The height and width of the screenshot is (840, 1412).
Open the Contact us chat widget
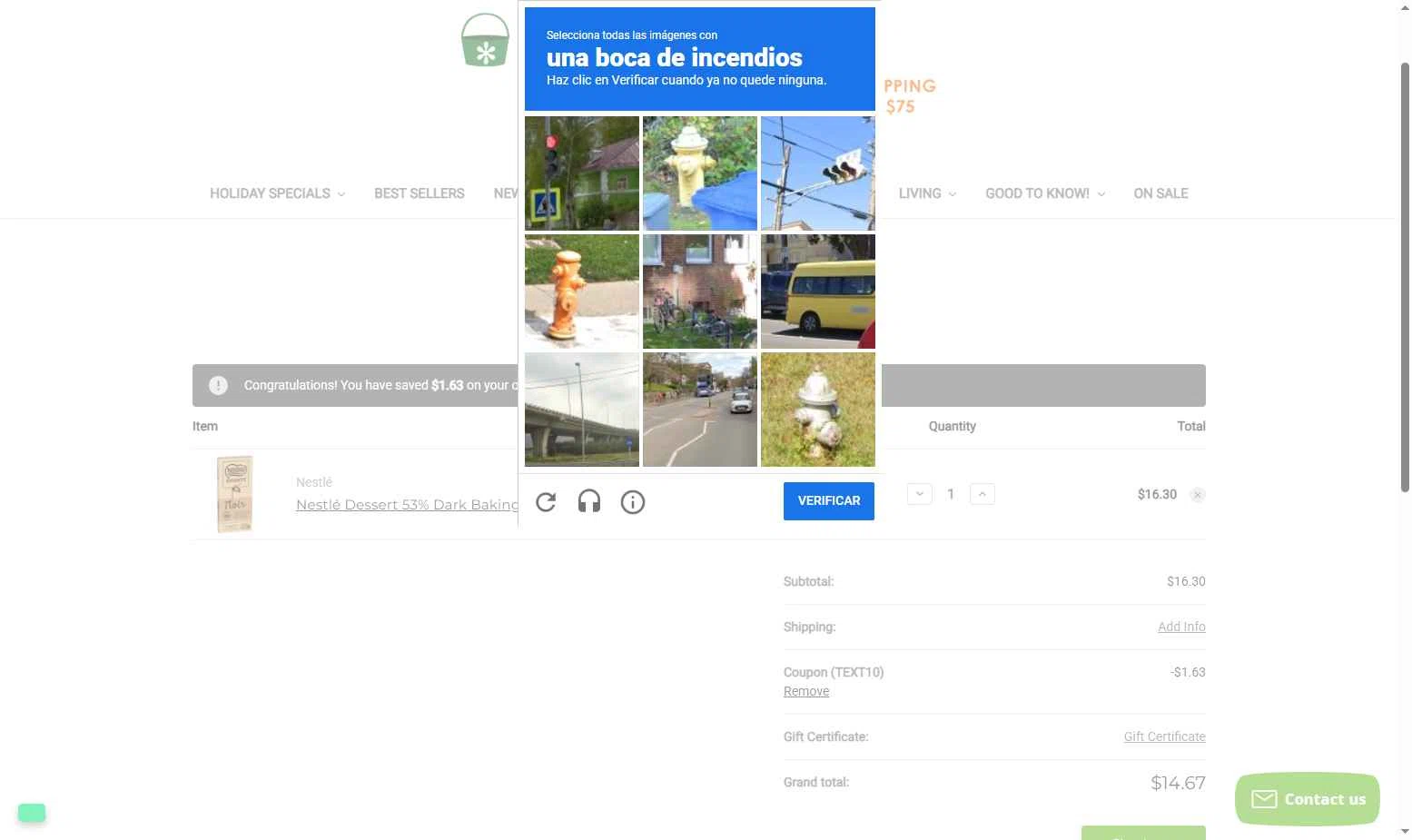point(1308,799)
